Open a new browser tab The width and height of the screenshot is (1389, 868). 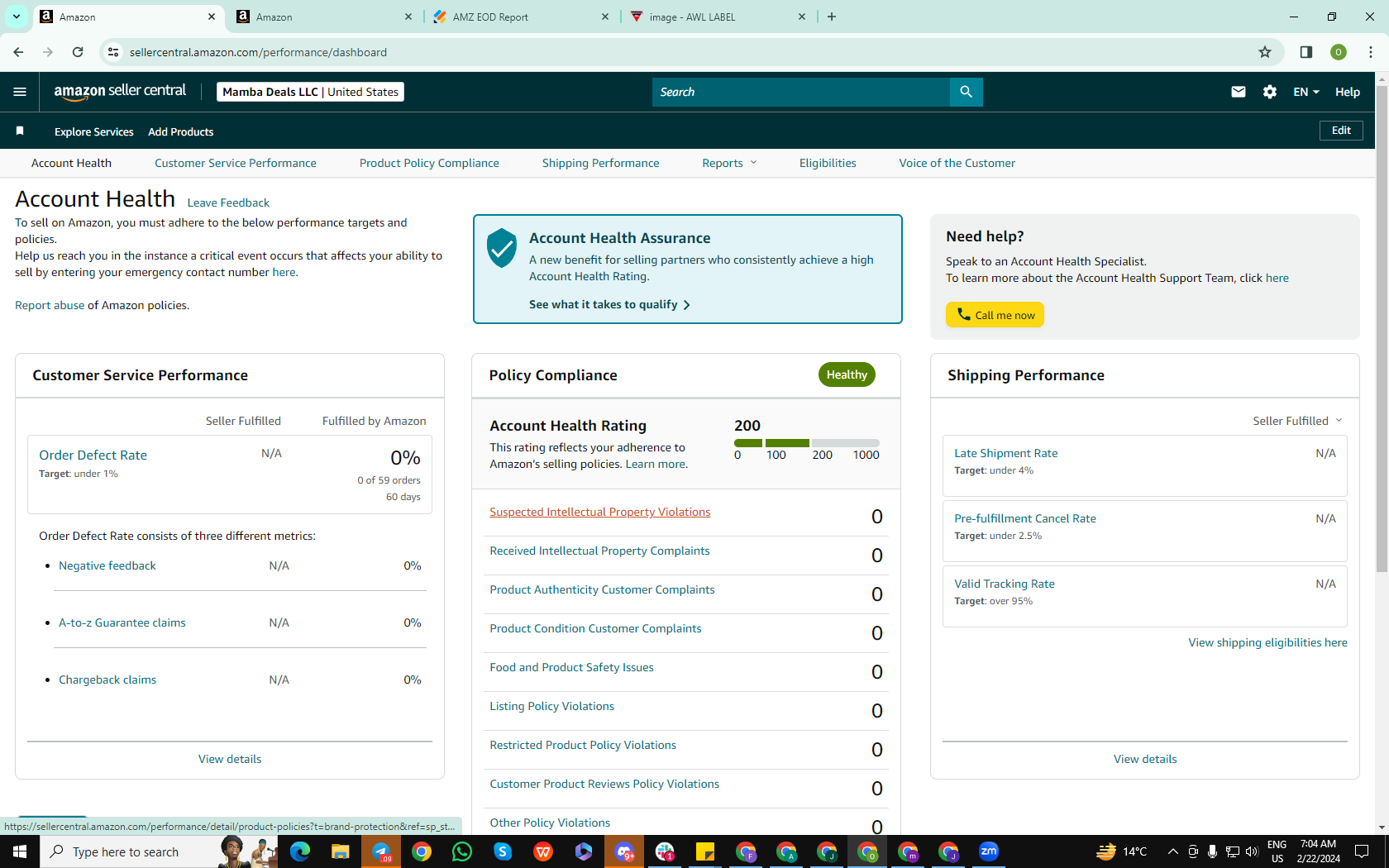click(832, 17)
